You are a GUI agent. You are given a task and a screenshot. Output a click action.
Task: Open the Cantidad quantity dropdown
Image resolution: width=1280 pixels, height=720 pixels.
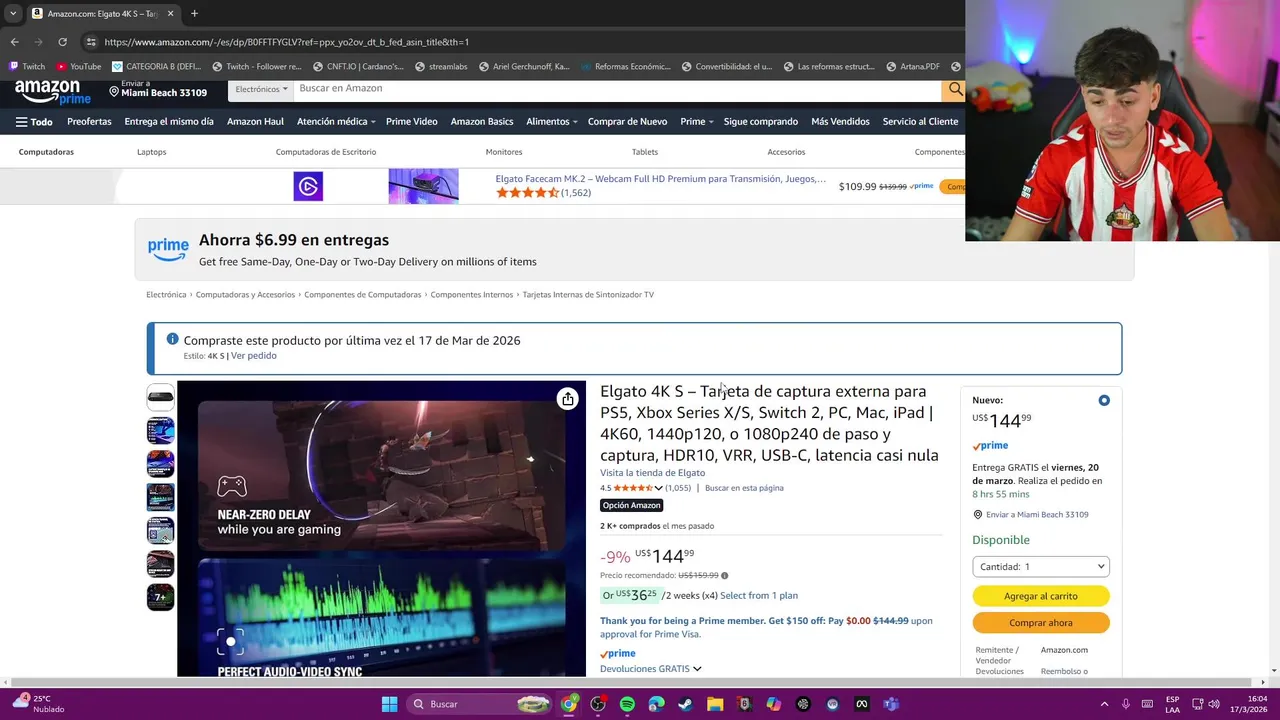1041,566
